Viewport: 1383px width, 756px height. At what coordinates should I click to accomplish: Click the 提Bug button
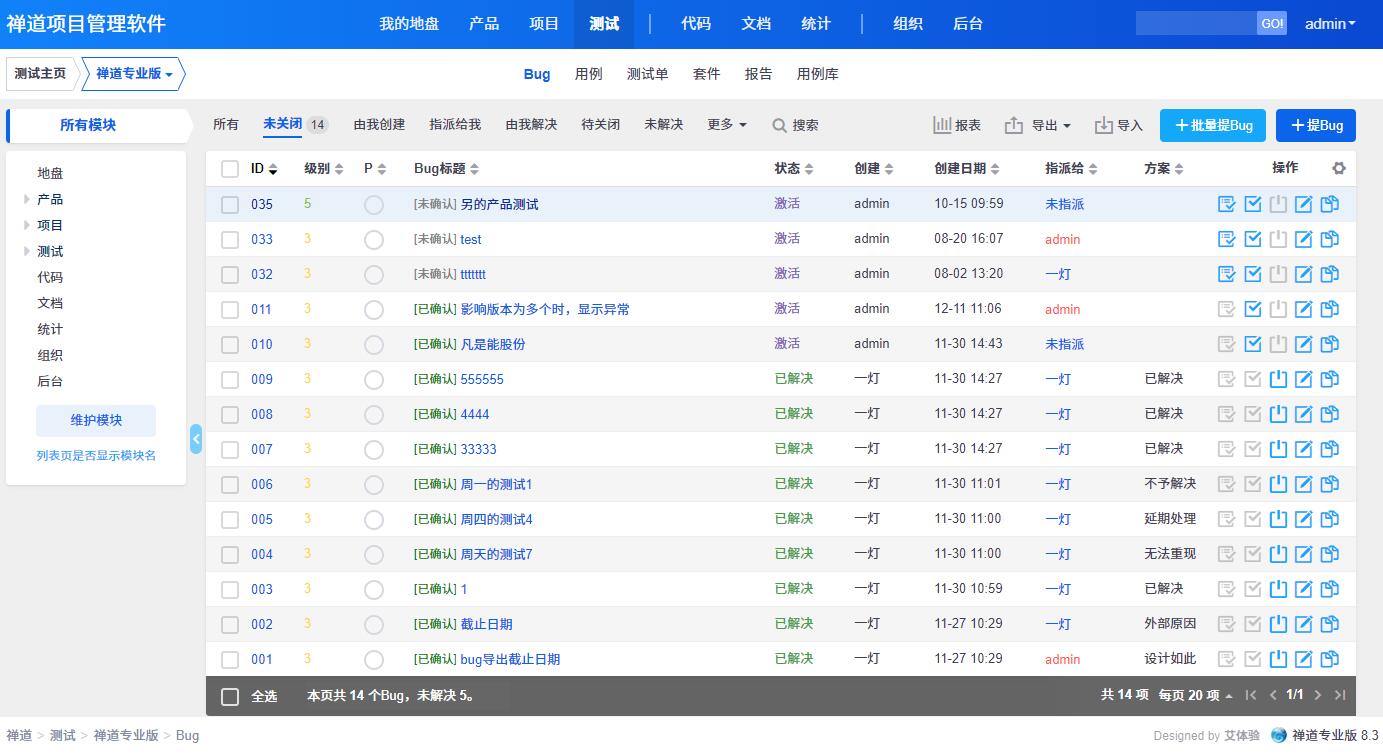(x=1315, y=125)
